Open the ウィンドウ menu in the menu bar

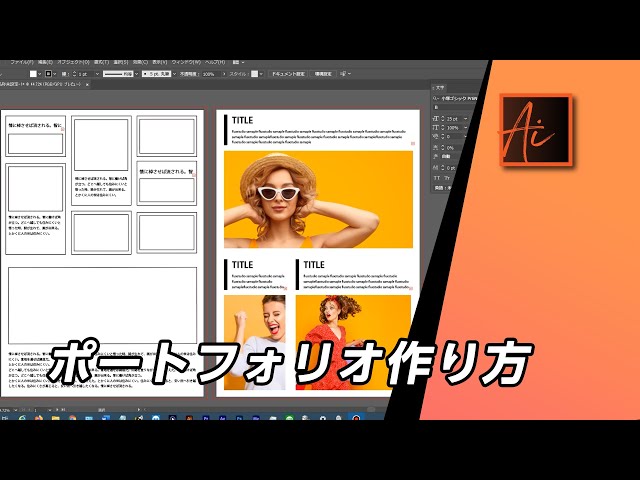coord(183,62)
